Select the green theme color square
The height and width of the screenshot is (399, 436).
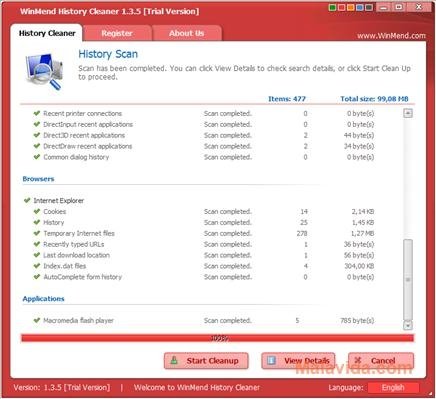(x=332, y=7)
